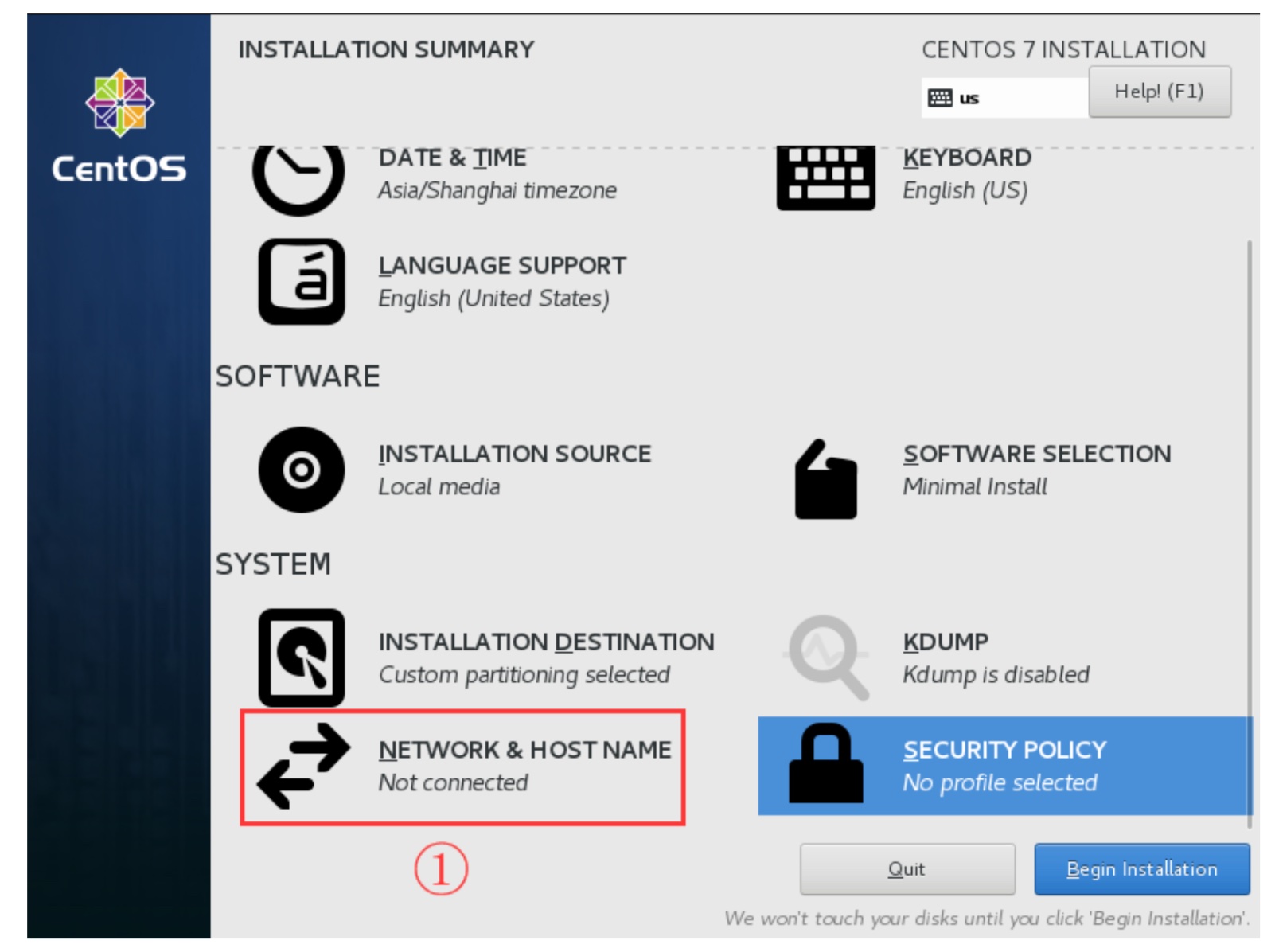The image size is (1275, 952).
Task: Open the Keyboard layout icon
Action: [825, 177]
